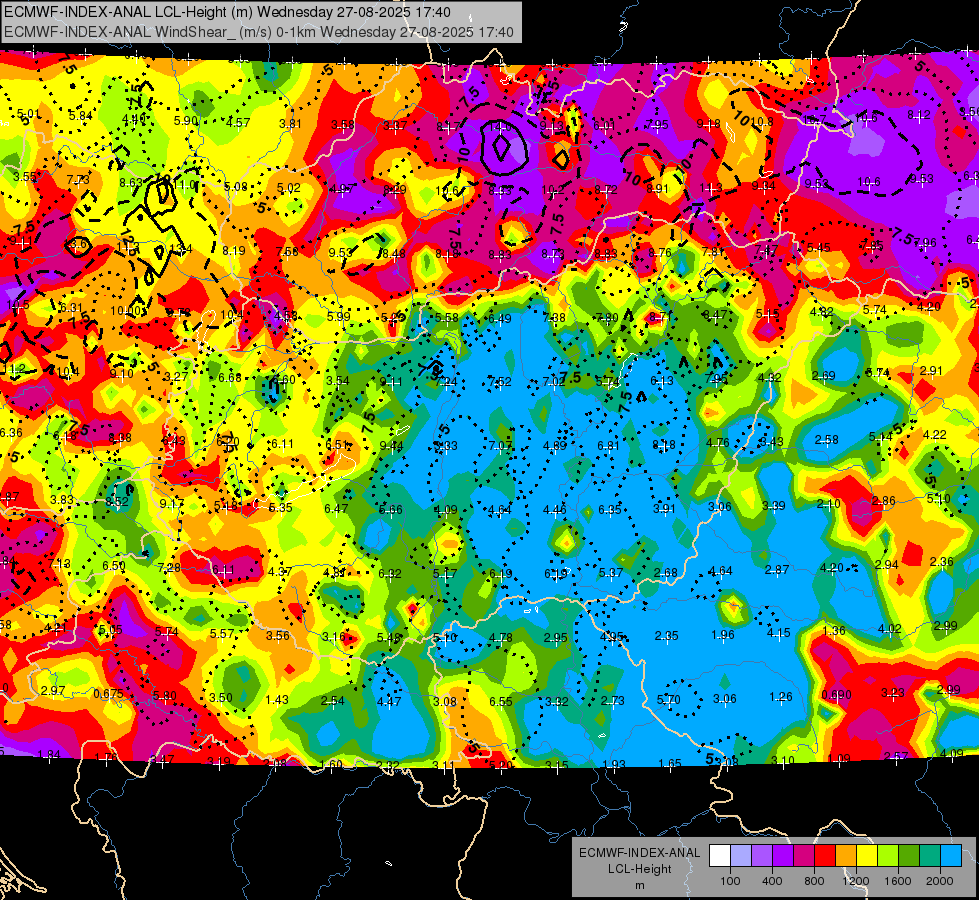Viewport: 979px width, 900px height.
Task: Click the grid value 4.57
Action: coord(239,122)
